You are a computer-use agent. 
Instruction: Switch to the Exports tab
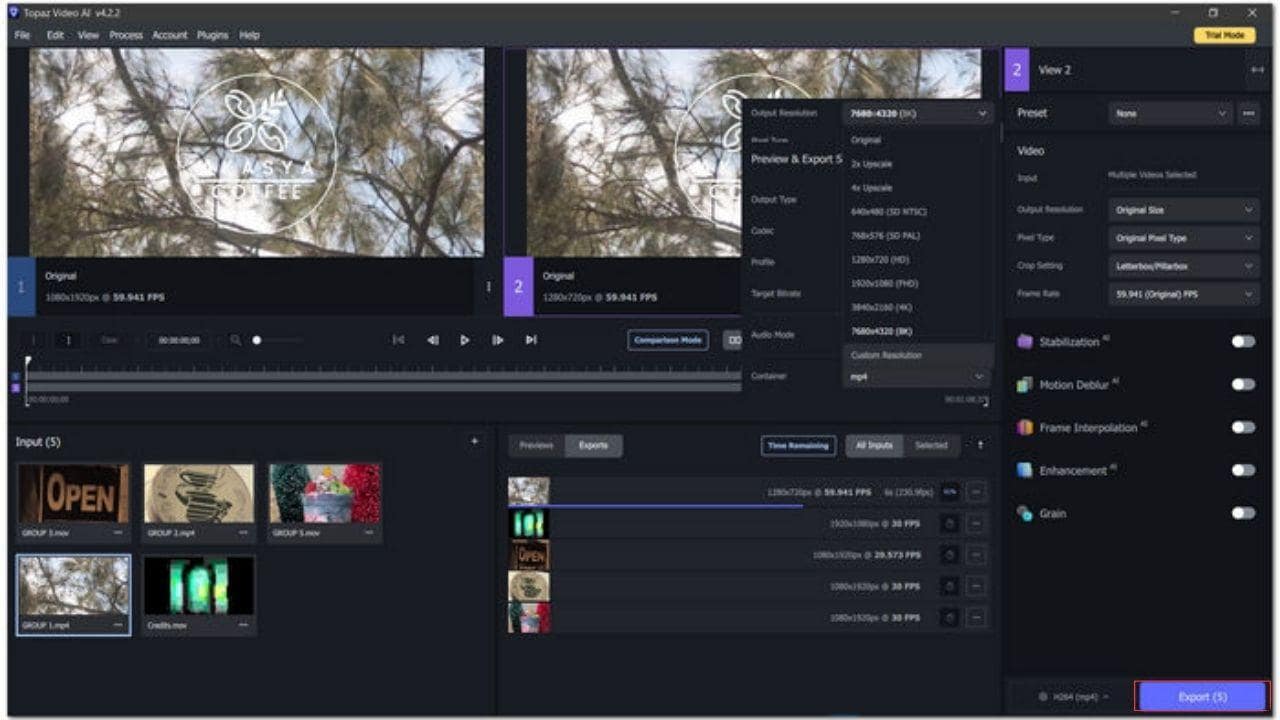[593, 446]
